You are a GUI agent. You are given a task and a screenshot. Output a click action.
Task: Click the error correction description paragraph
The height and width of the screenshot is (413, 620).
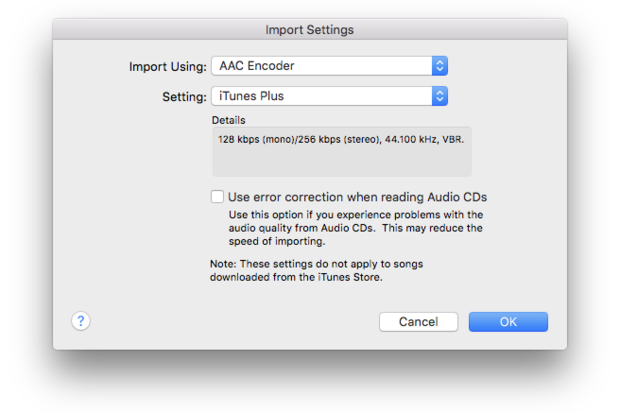click(355, 228)
